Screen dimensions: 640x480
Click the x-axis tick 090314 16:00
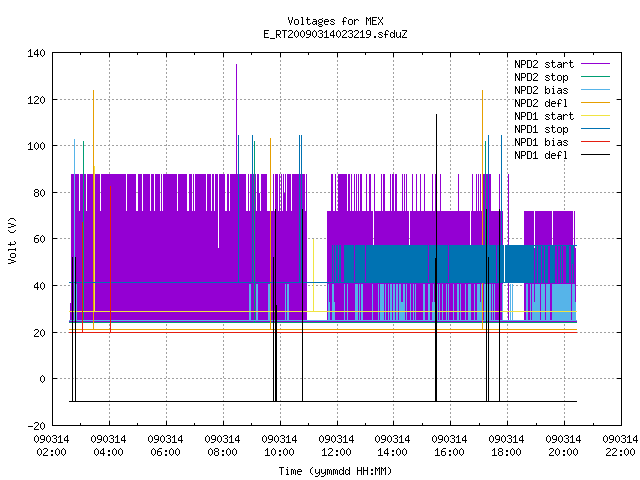[x=449, y=446]
